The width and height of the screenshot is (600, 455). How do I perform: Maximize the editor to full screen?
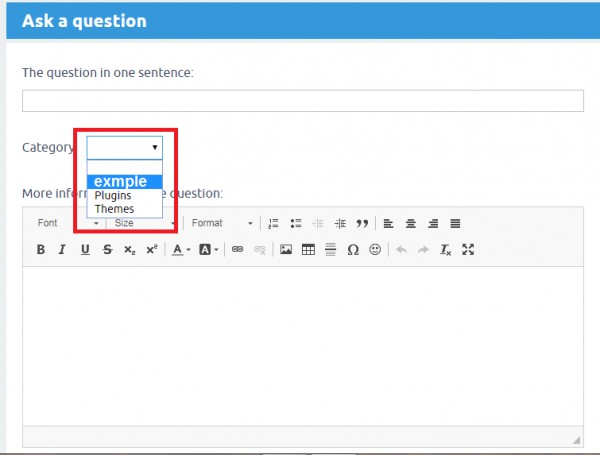point(468,249)
